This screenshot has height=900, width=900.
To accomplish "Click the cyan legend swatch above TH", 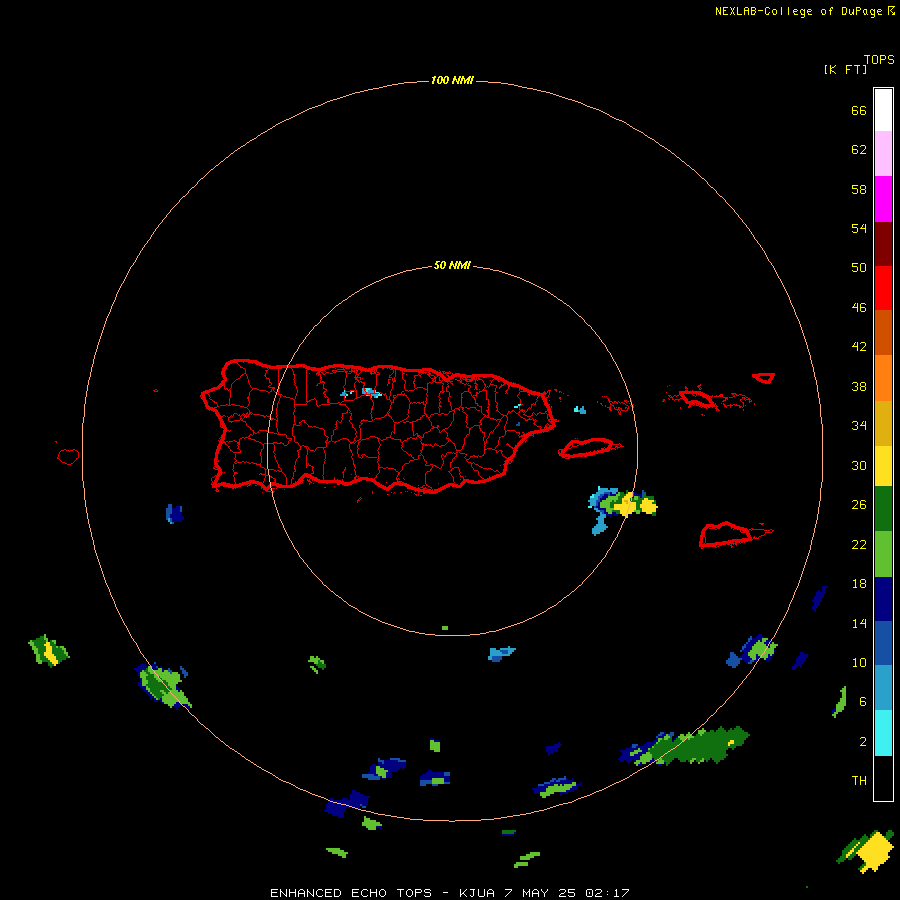I will [x=883, y=733].
